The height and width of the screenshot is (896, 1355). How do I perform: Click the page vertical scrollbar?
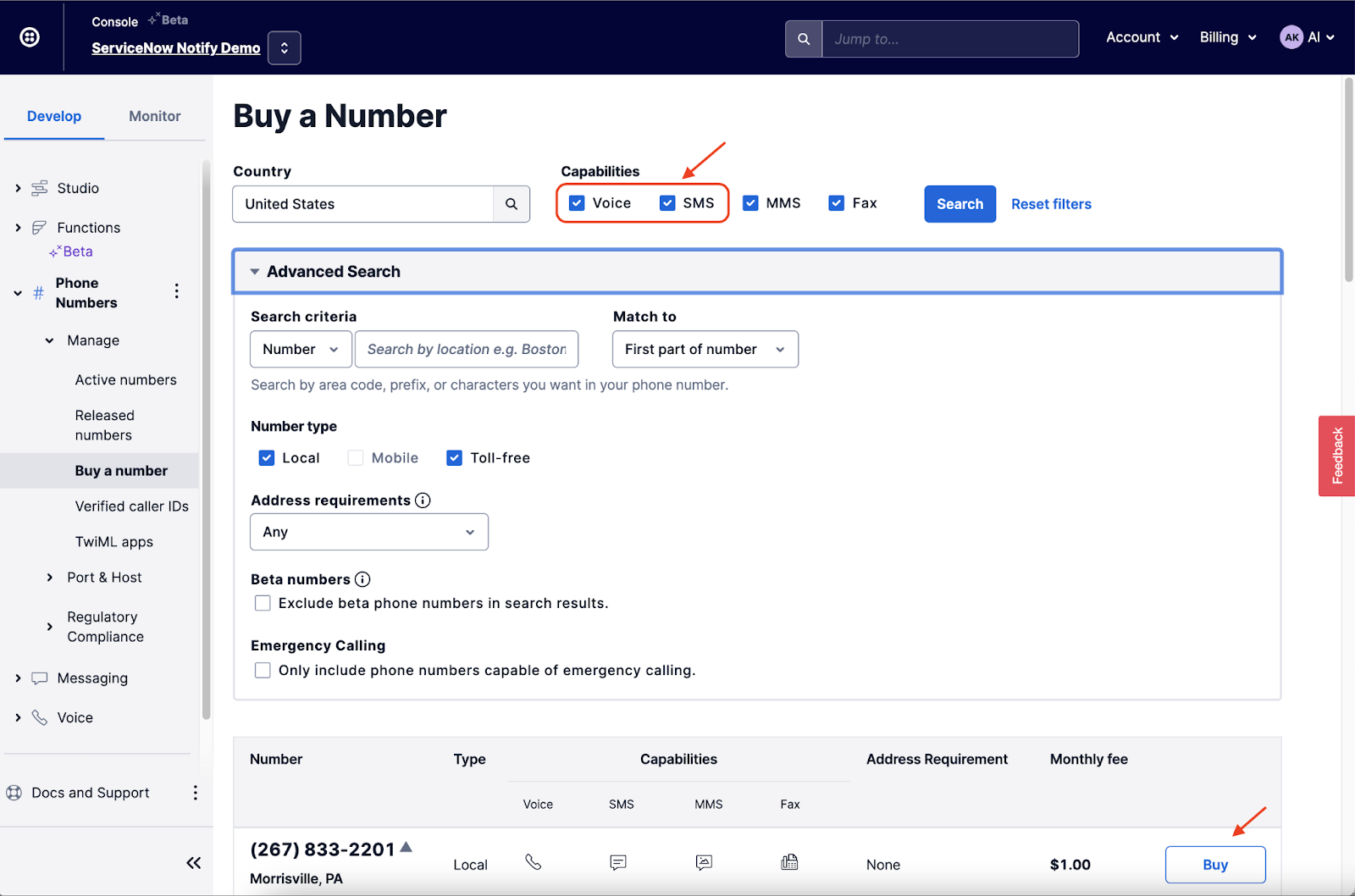pos(1348,180)
